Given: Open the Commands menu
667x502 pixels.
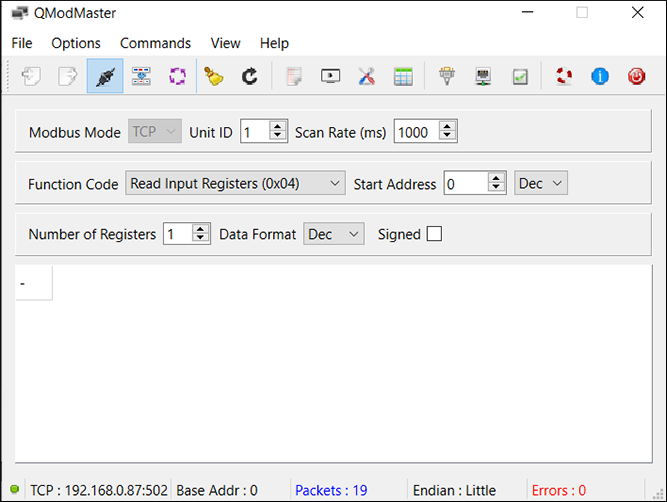Looking at the screenshot, I should point(155,43).
